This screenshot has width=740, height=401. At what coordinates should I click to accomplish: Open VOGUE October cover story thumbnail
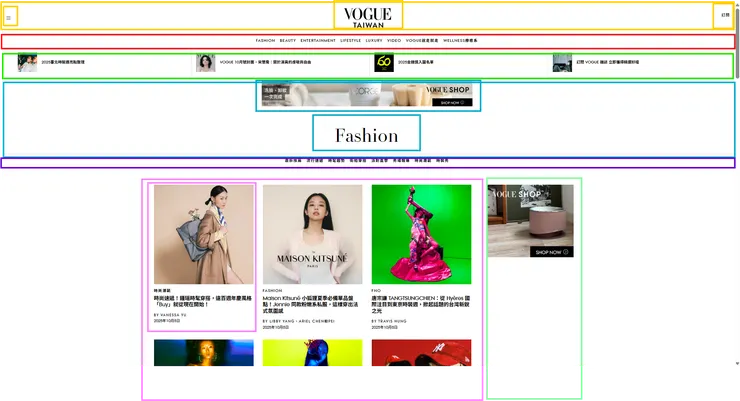point(206,62)
